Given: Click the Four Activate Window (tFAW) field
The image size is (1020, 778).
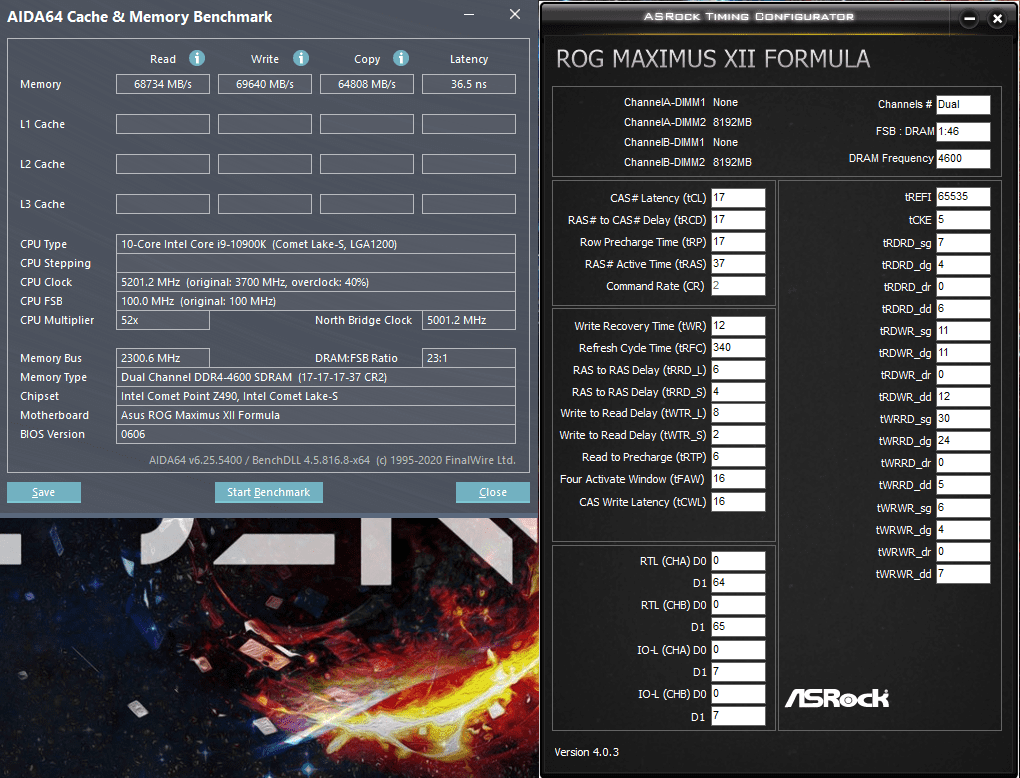Looking at the screenshot, I should 738,479.
